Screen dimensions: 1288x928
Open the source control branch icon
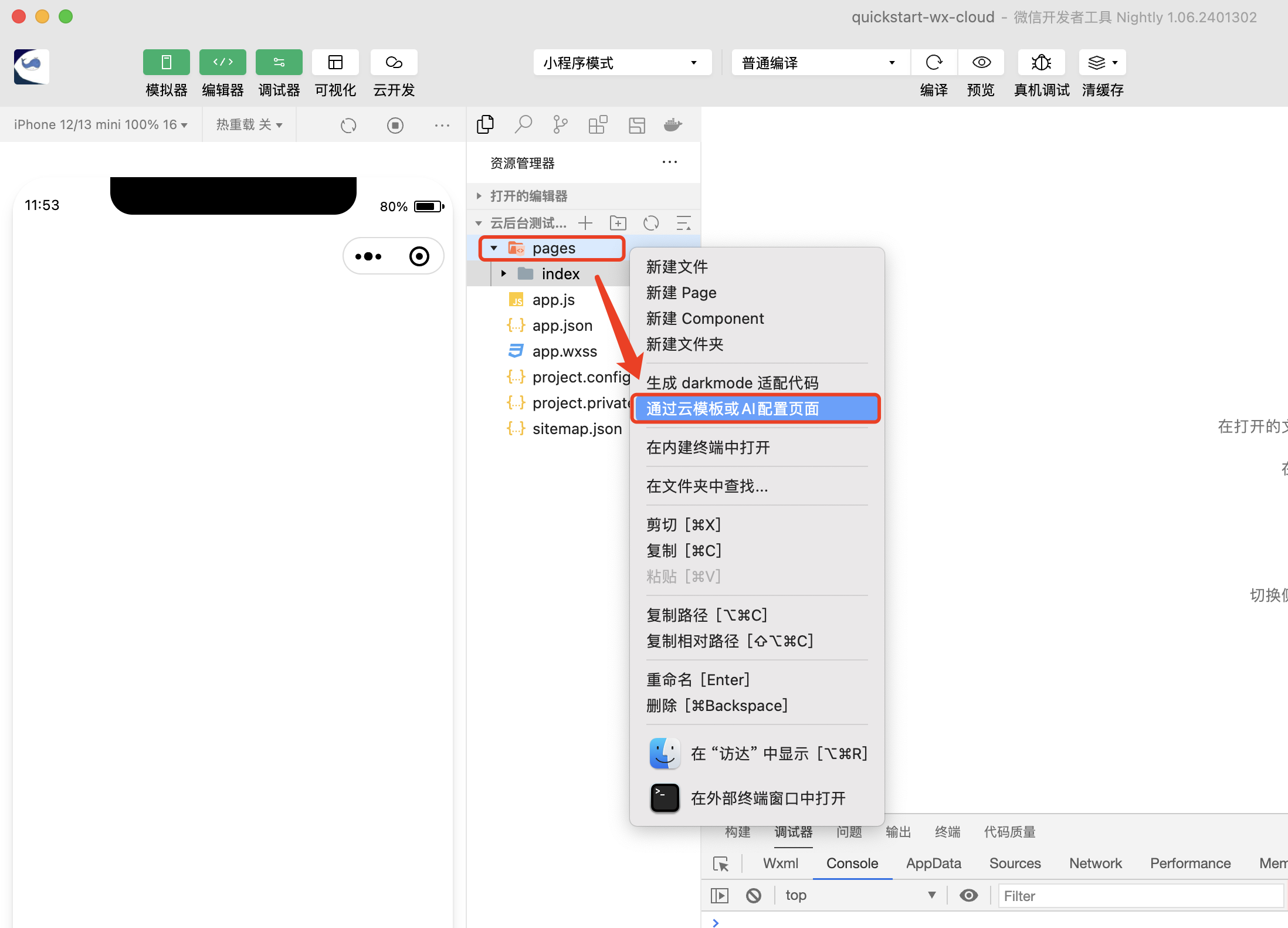tap(560, 124)
